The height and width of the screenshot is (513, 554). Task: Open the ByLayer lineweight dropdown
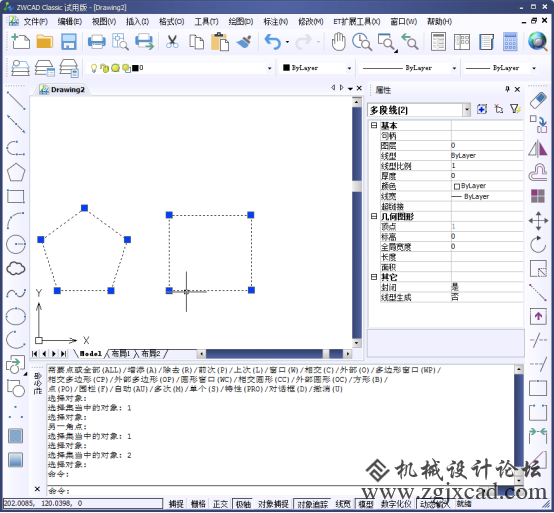click(x=534, y=68)
